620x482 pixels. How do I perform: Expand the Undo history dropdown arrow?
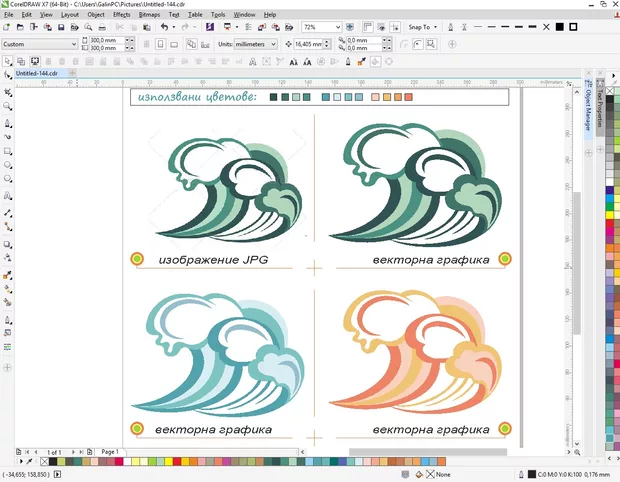coord(174,27)
